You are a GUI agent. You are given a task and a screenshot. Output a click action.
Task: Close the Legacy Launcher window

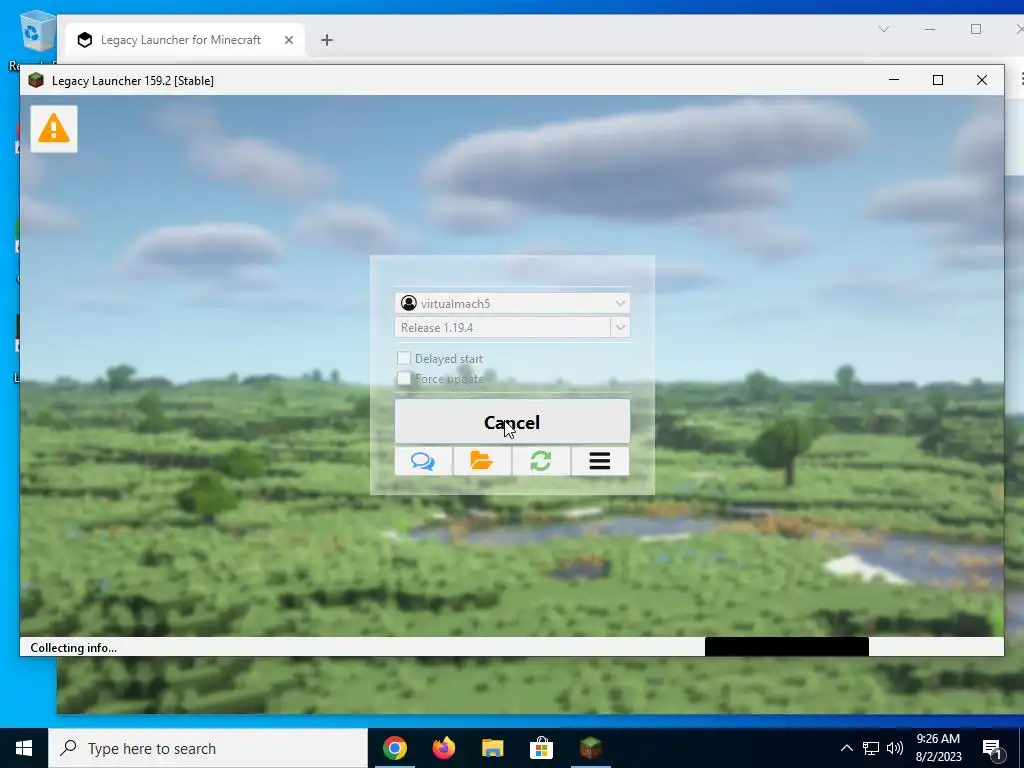[982, 80]
